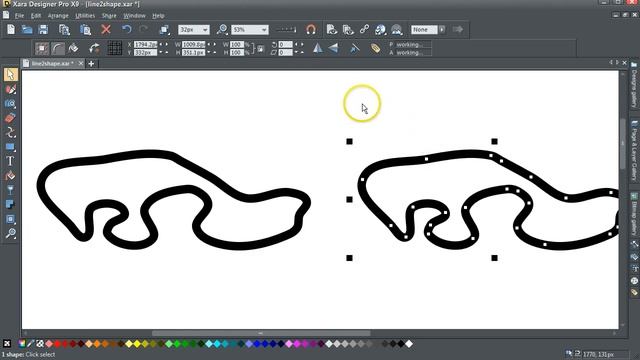The image size is (640, 360).
Task: Select the Freehand and Brush drawing tool
Action: tap(10, 89)
